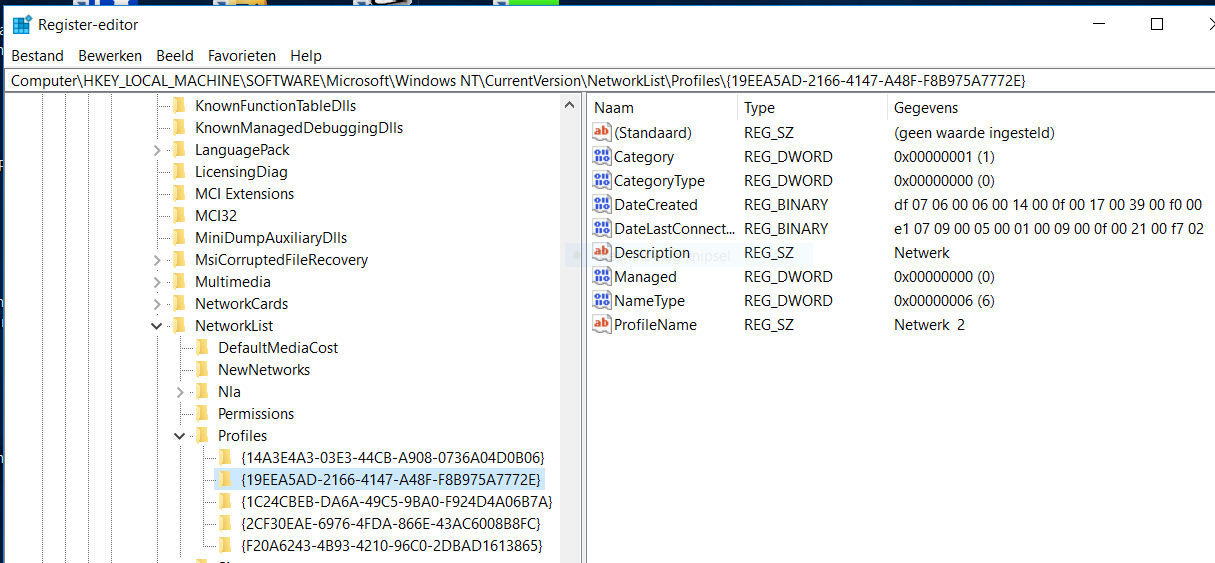Image resolution: width=1215 pixels, height=563 pixels.
Task: Click the Multimedia folder icon
Action: point(180,282)
